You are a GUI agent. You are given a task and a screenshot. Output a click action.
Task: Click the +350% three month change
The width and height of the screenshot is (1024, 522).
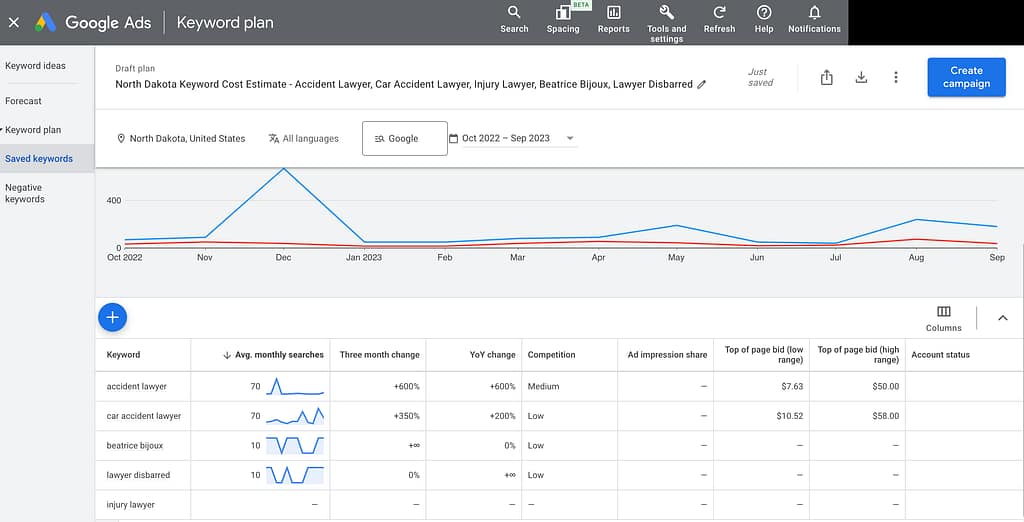click(406, 416)
